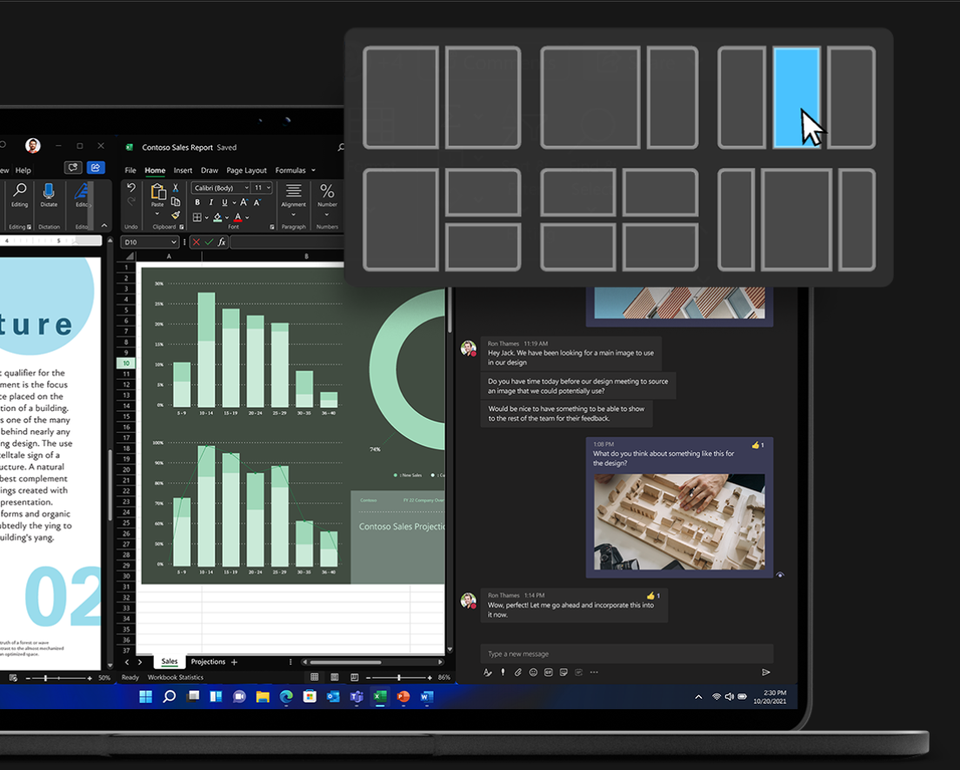Toggle Italic formatting in Excel
Screen dimensions: 960x770
click(x=211, y=203)
